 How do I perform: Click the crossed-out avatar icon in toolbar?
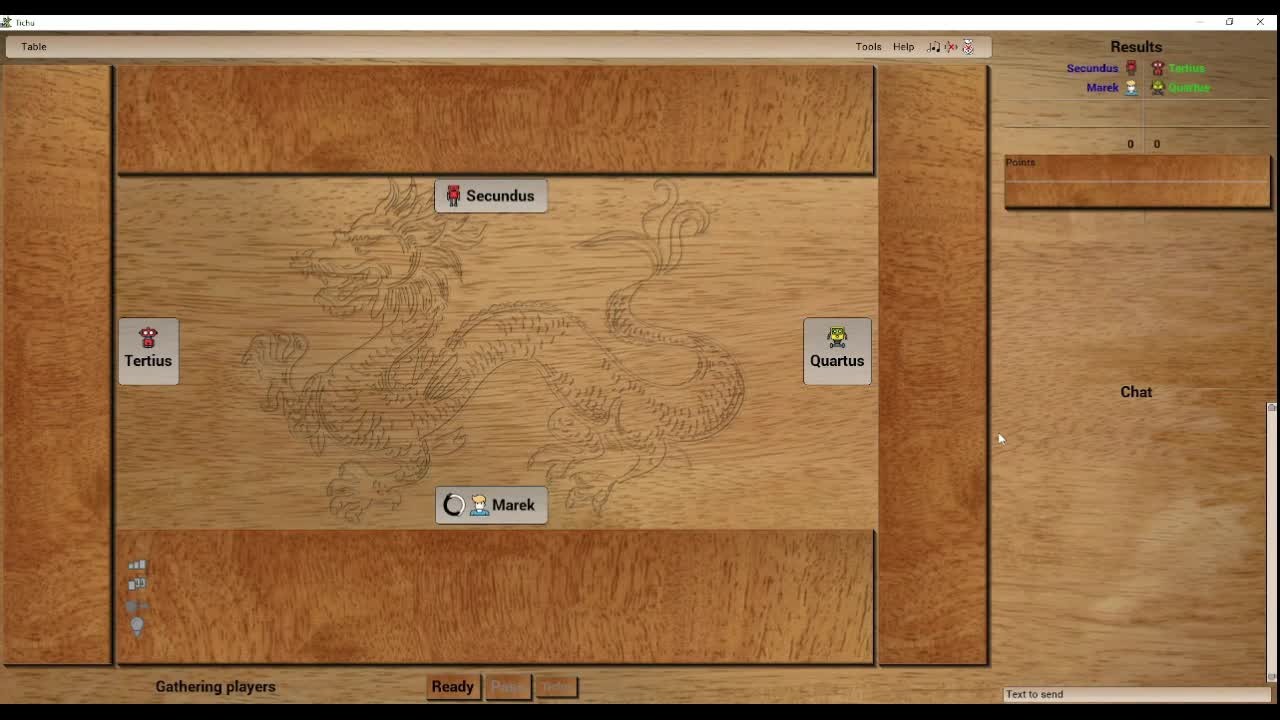point(968,47)
